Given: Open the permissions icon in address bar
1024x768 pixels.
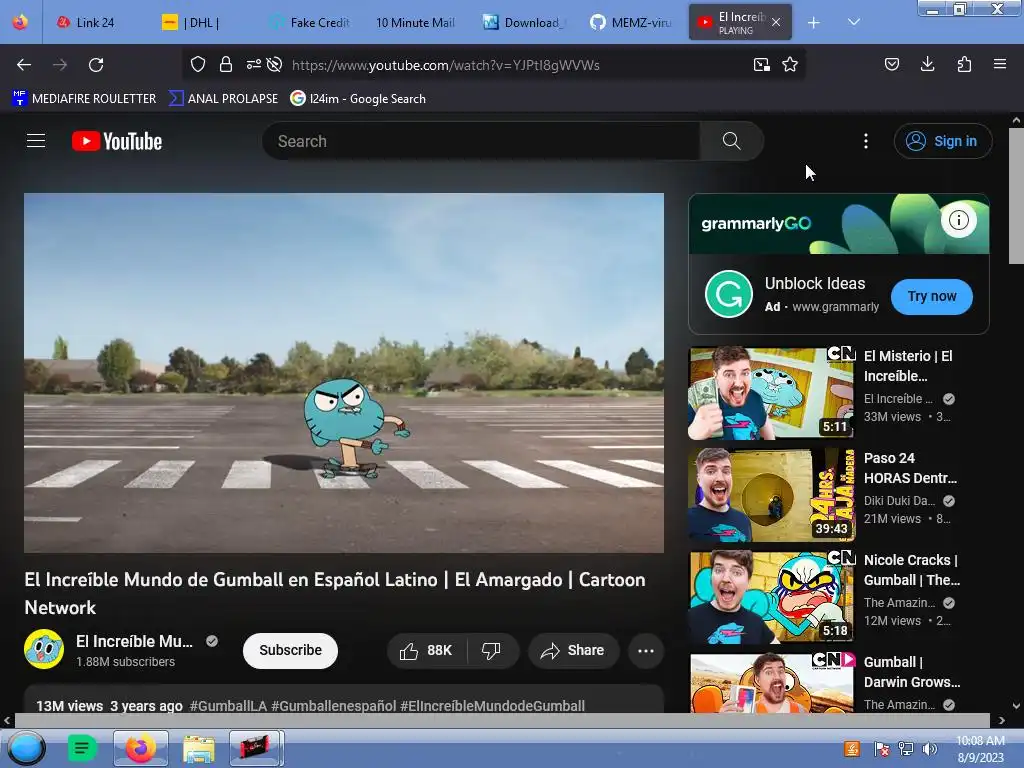Looking at the screenshot, I should [x=253, y=64].
